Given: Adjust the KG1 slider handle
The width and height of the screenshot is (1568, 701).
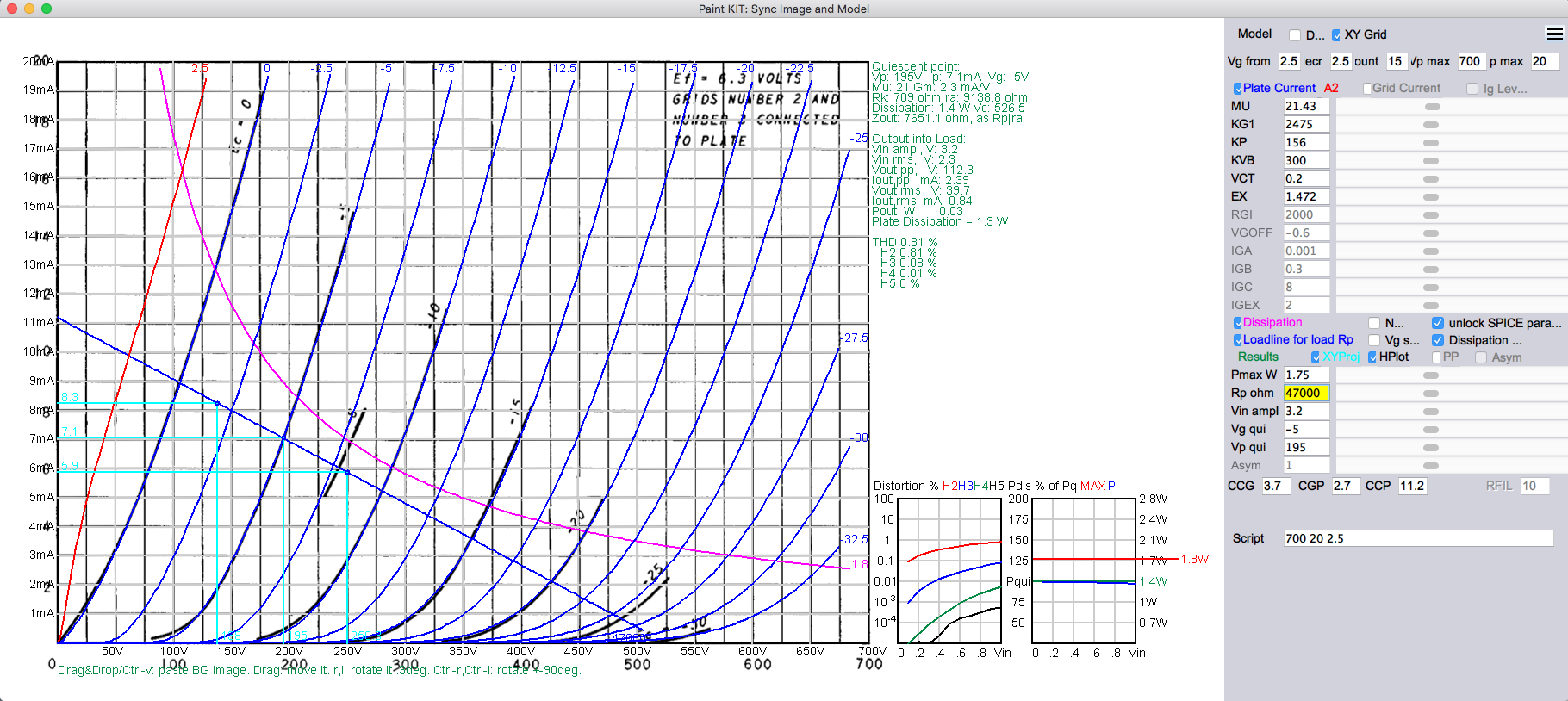Looking at the screenshot, I should pos(1432,125).
